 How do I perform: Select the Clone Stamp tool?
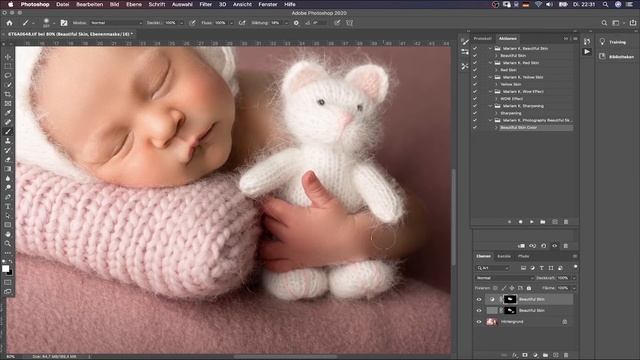[x=8, y=141]
